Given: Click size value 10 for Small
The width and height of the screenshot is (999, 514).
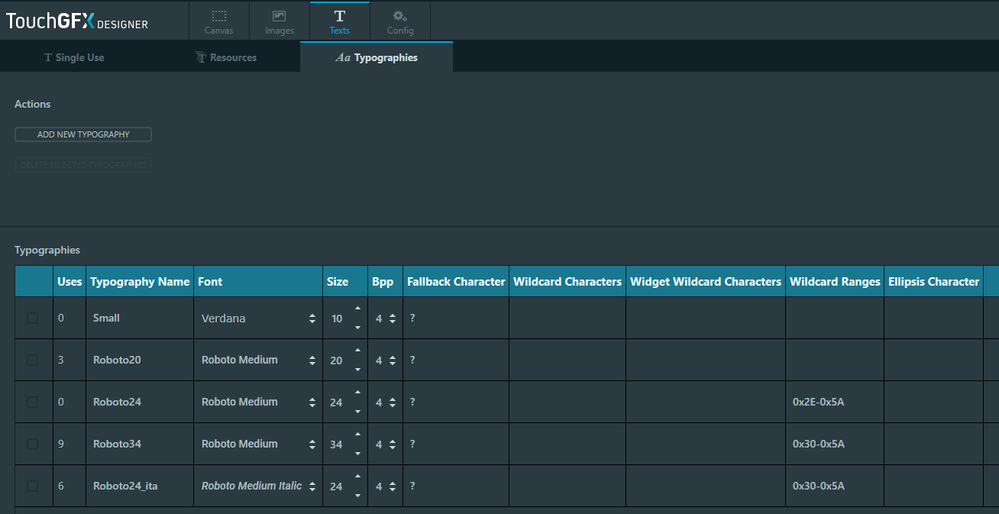Looking at the screenshot, I should click(337, 318).
